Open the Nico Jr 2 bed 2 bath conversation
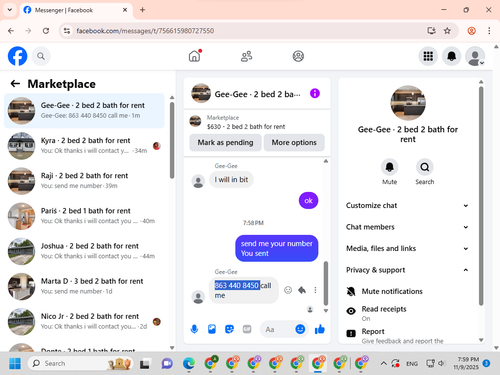The width and height of the screenshot is (500, 375). click(x=84, y=321)
